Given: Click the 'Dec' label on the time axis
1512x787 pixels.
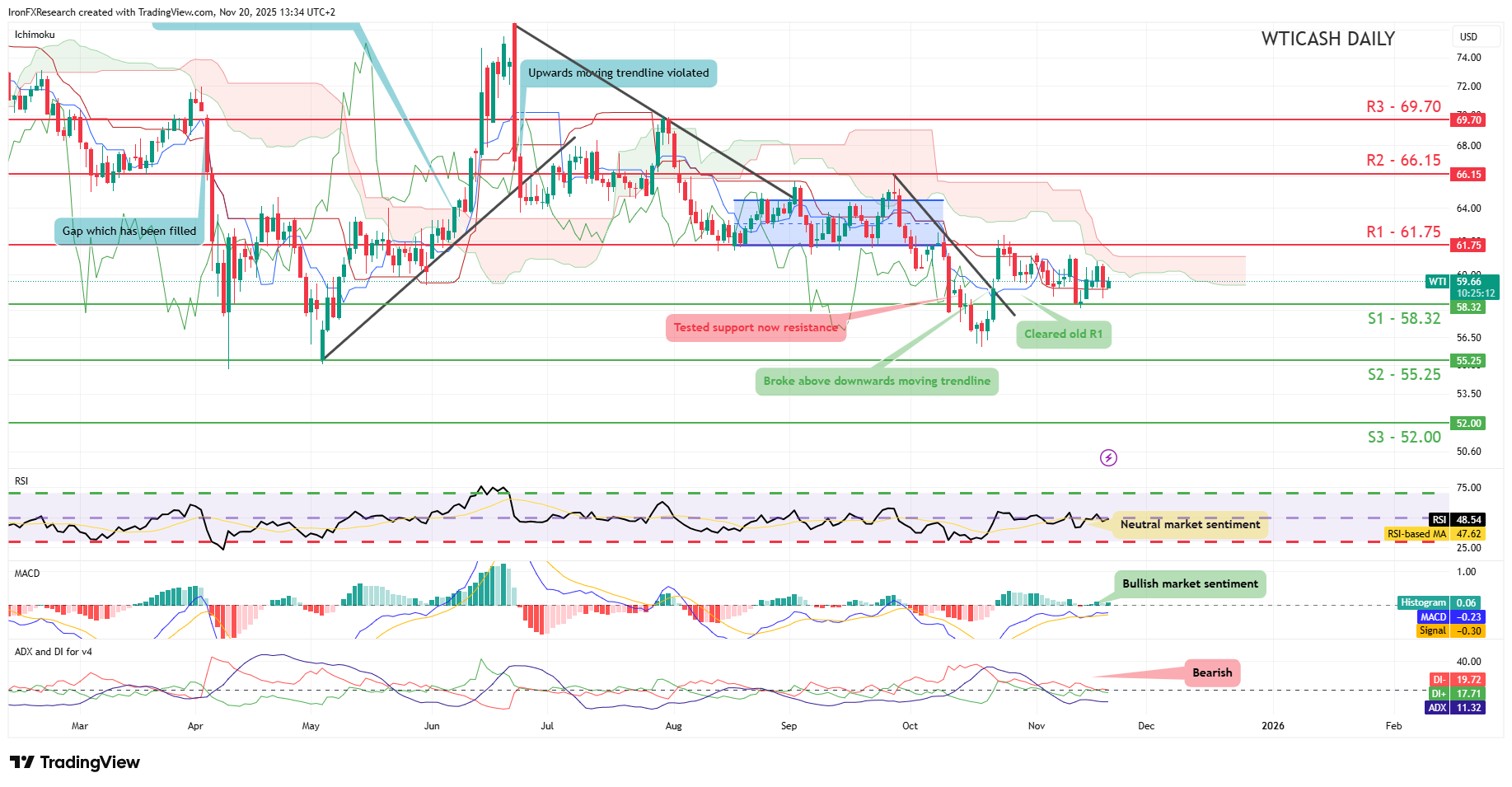Looking at the screenshot, I should tap(1146, 726).
